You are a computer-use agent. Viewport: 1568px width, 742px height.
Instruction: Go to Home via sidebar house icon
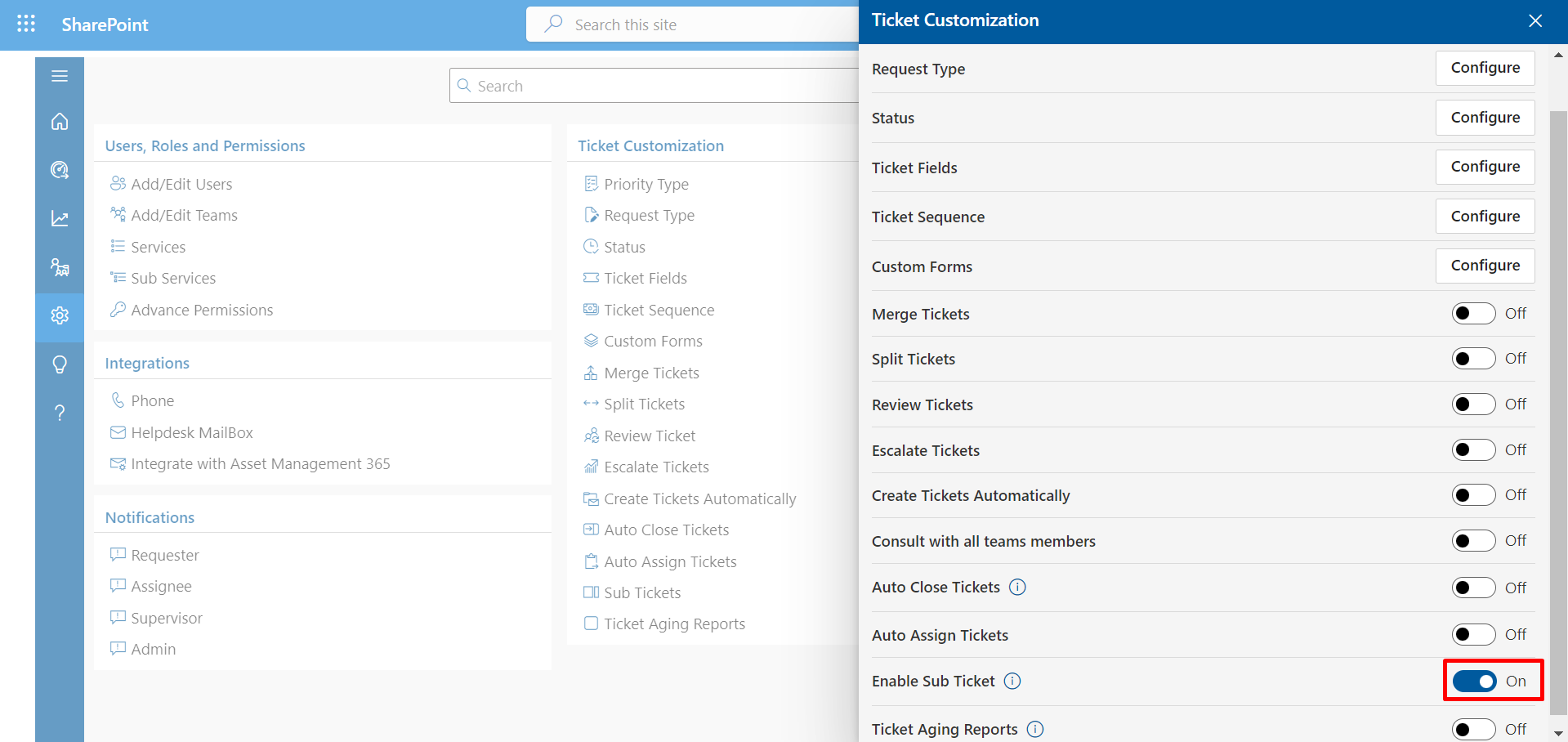coord(60,122)
